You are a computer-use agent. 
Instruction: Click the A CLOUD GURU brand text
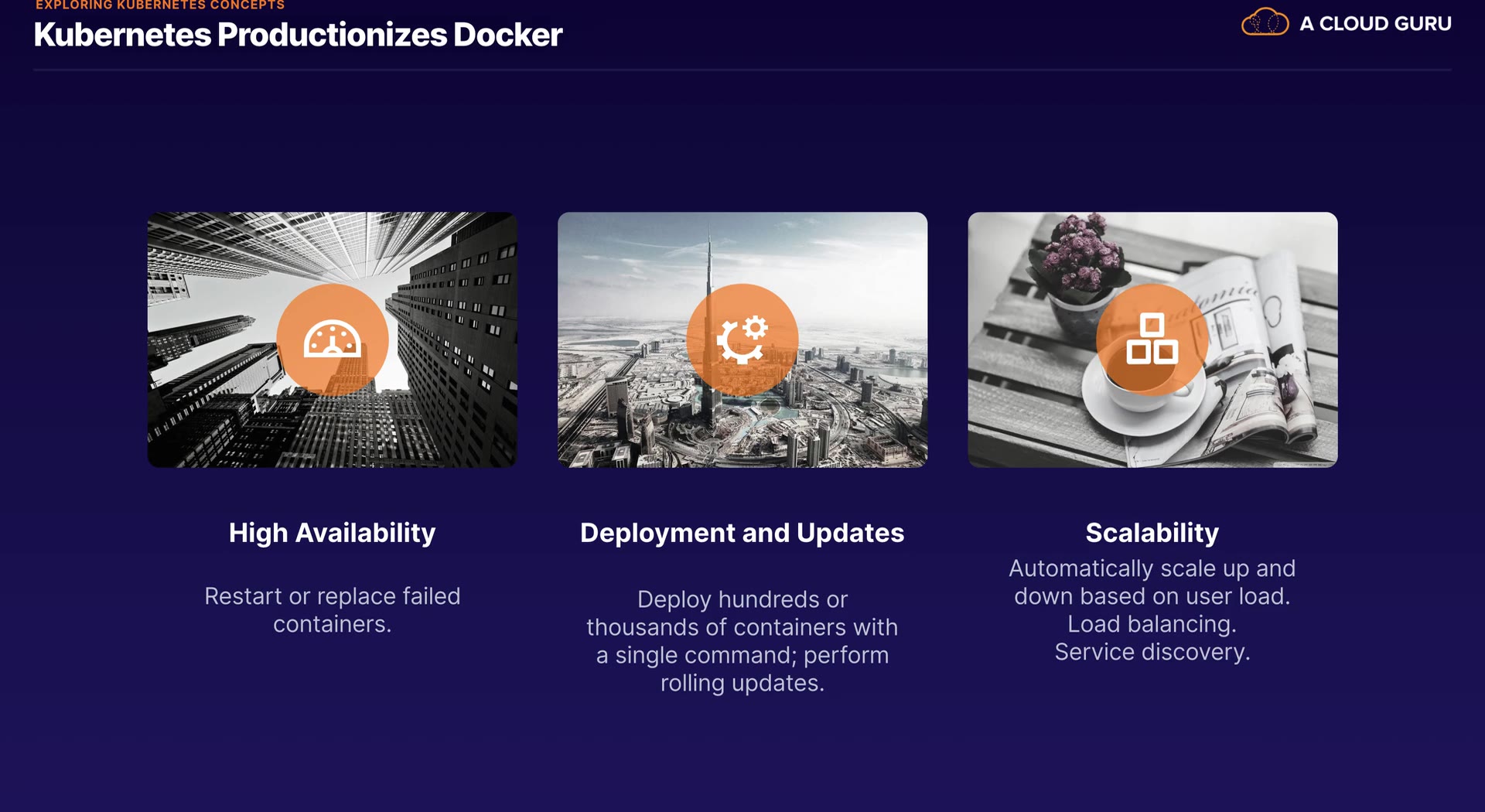(x=1375, y=24)
